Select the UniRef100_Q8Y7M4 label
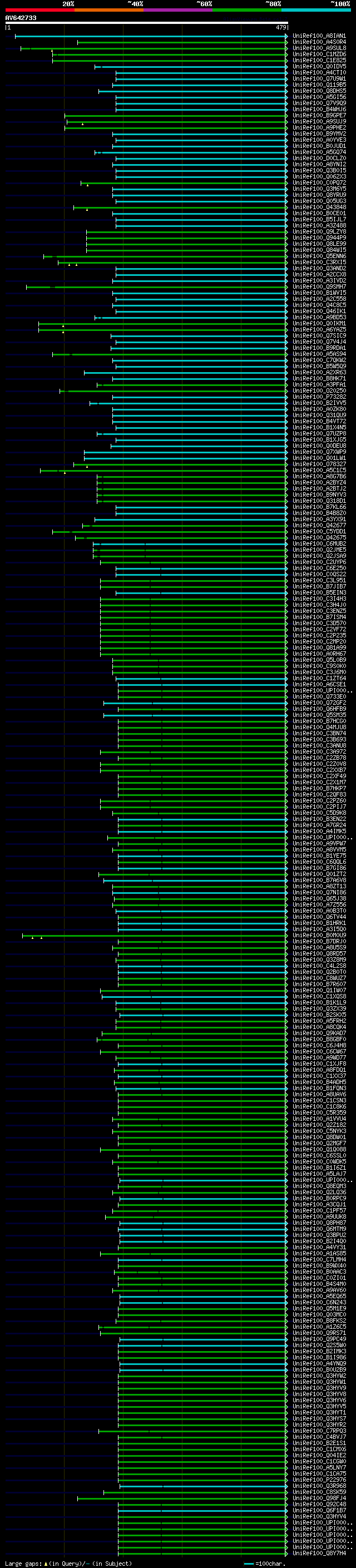This screenshot has height=1568, width=356. (x=319, y=1554)
